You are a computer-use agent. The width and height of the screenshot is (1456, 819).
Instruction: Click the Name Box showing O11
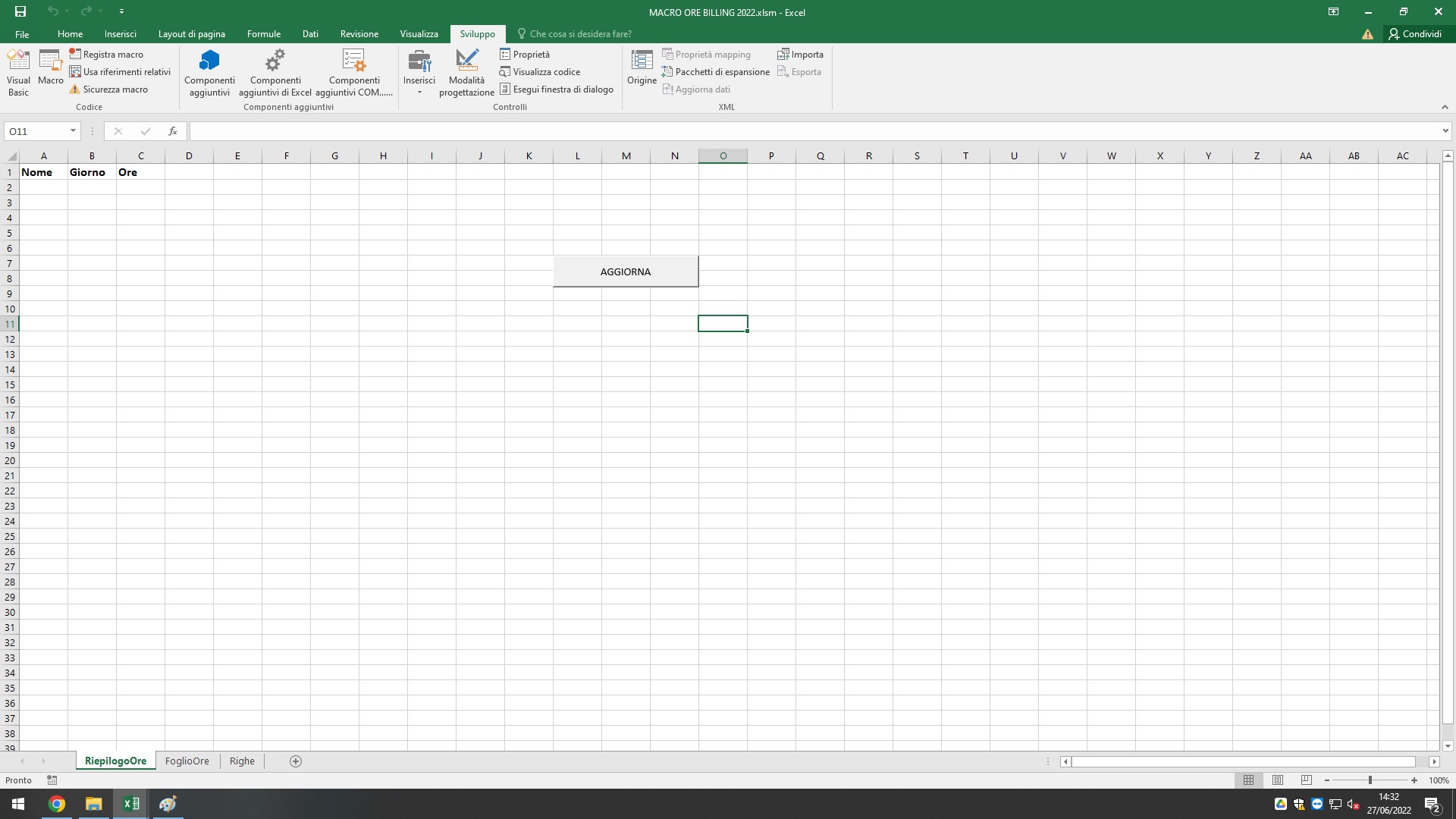coord(36,131)
